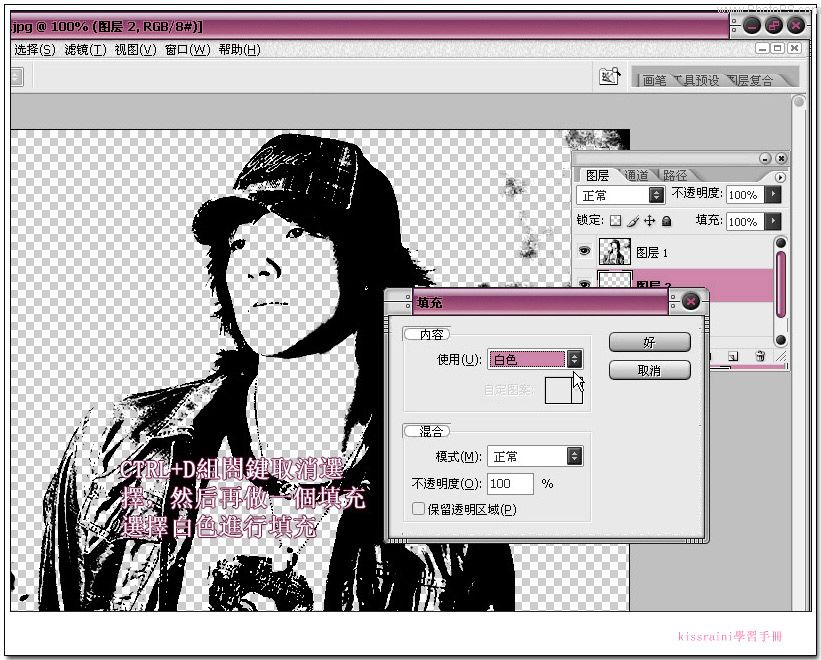Edit the fill dialog 不透明度 value field
This screenshot has height=660, width=821.
(x=510, y=484)
